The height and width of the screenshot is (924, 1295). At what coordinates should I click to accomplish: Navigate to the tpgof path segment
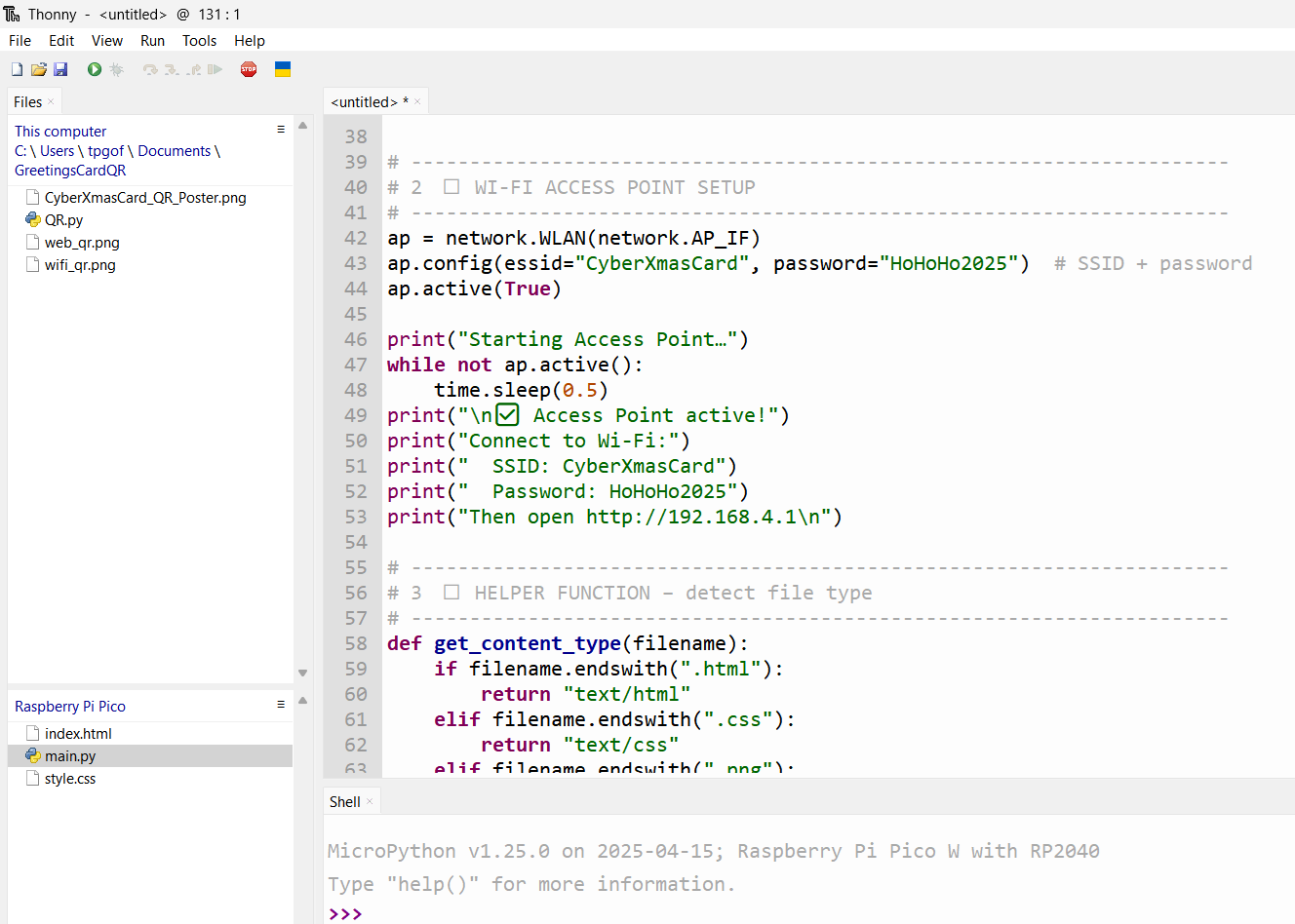pyautogui.click(x=105, y=151)
